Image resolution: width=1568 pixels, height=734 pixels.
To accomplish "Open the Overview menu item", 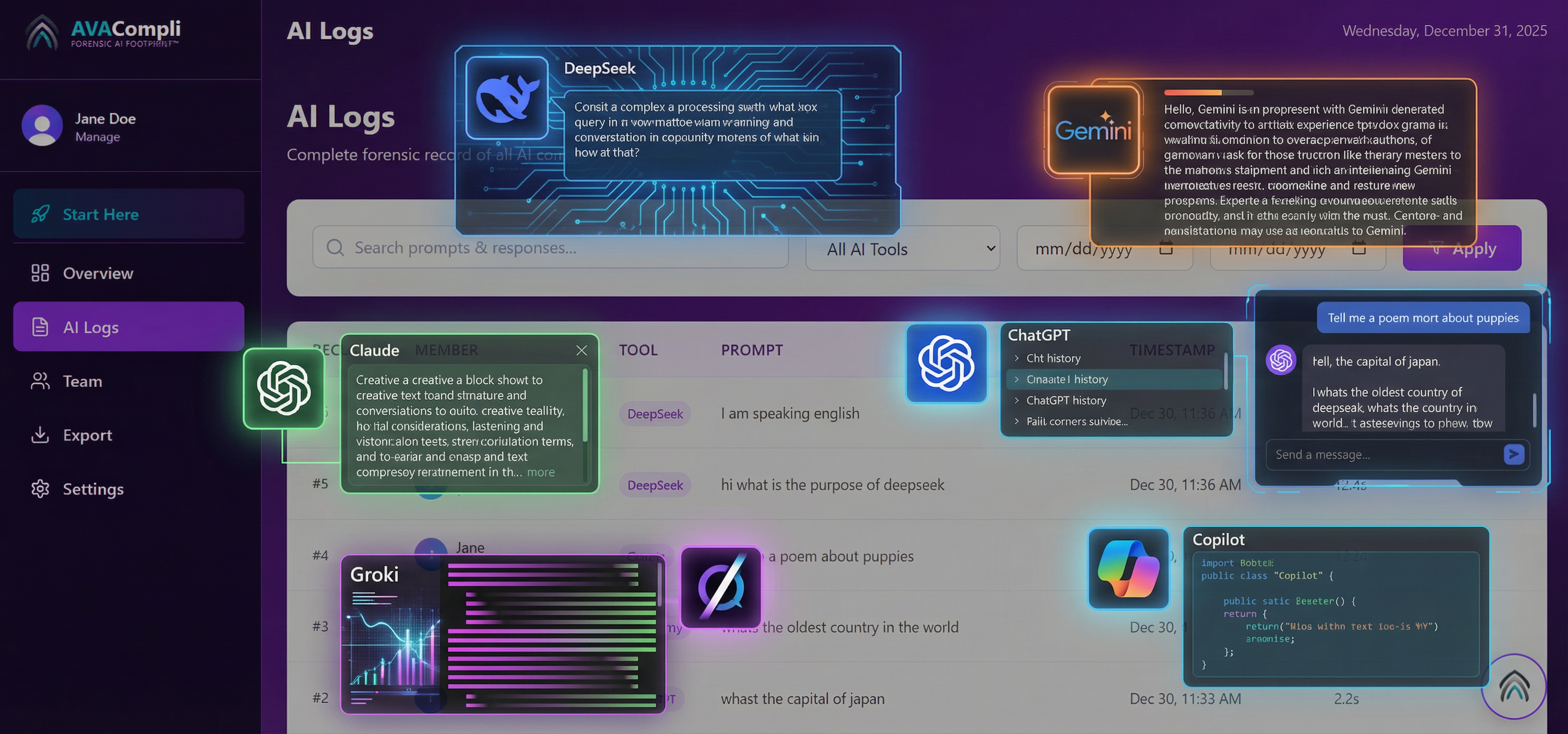I will (x=97, y=273).
